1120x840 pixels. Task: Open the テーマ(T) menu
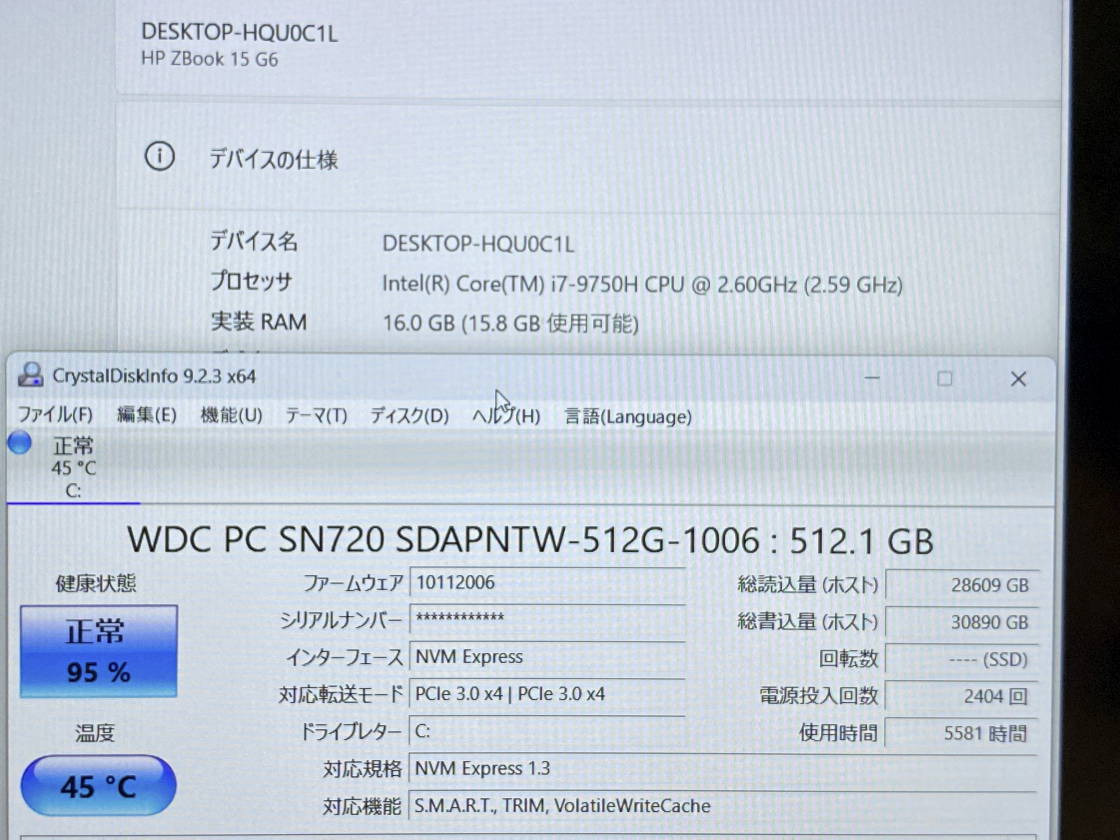[316, 416]
